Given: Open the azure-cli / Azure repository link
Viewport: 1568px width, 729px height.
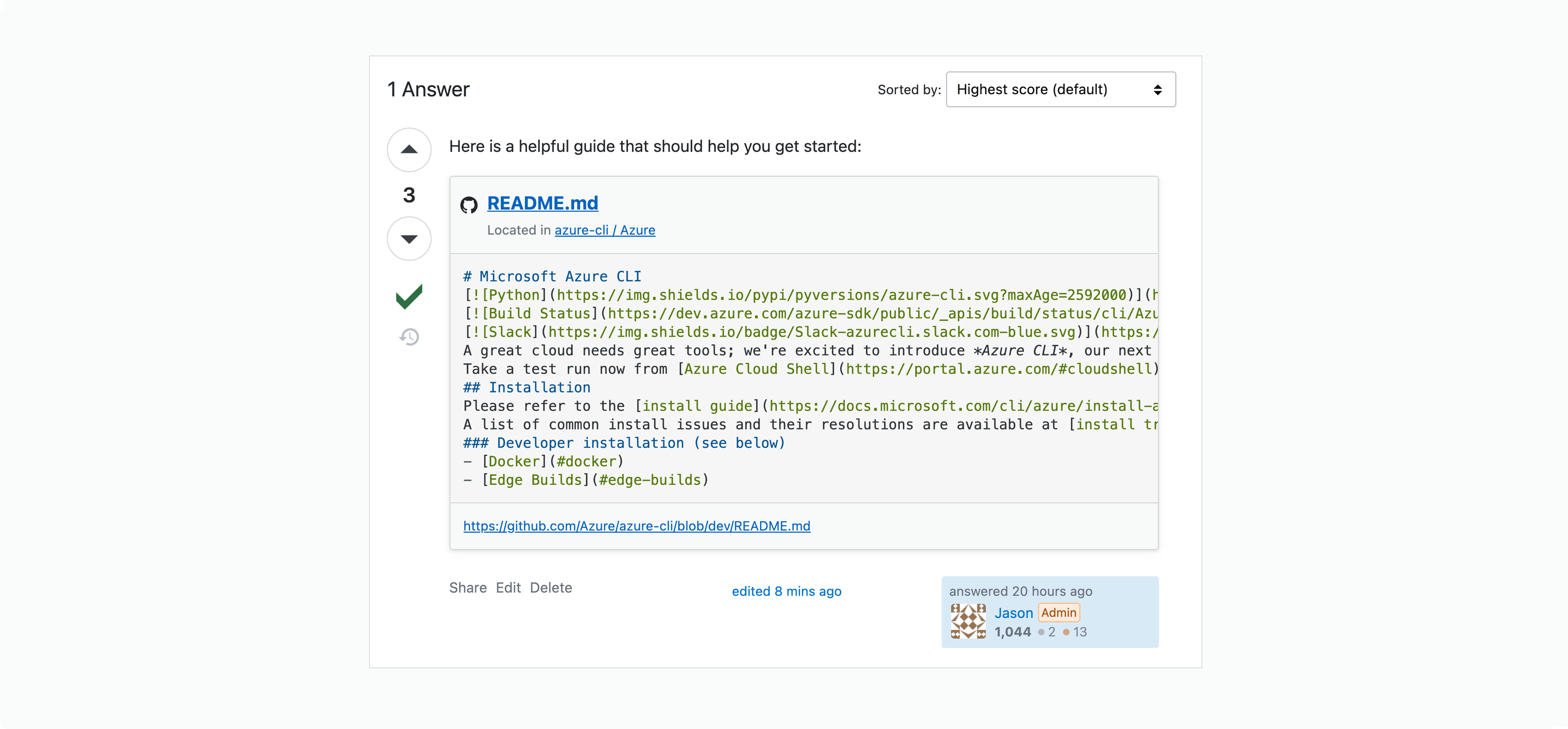Looking at the screenshot, I should pos(605,230).
